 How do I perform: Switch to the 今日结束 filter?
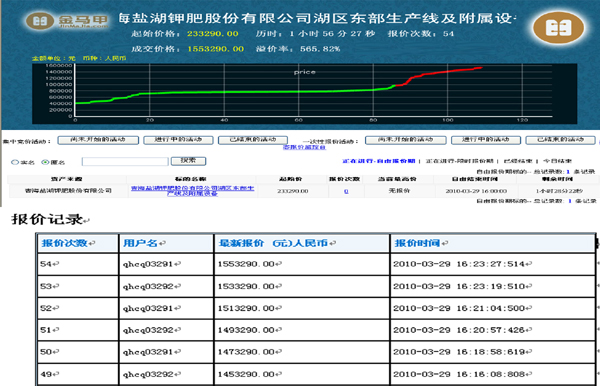[558, 161]
